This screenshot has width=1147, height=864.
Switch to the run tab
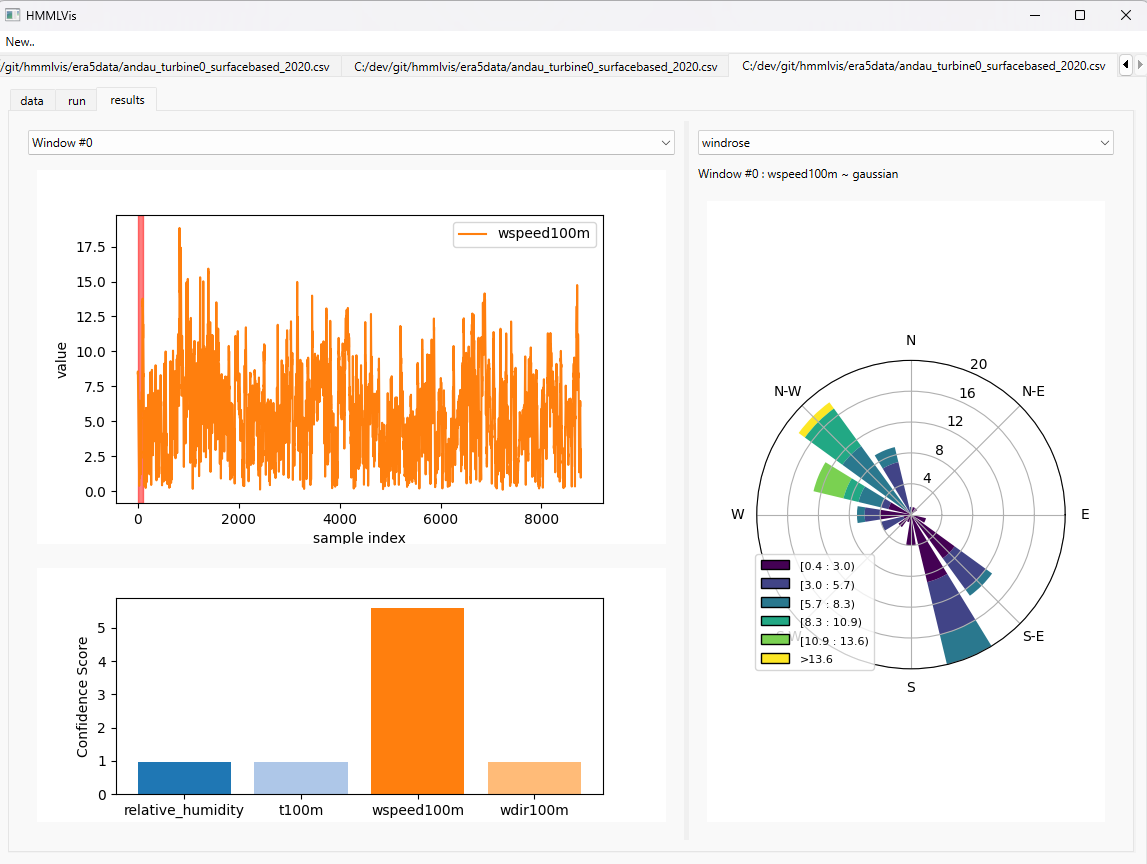click(77, 100)
